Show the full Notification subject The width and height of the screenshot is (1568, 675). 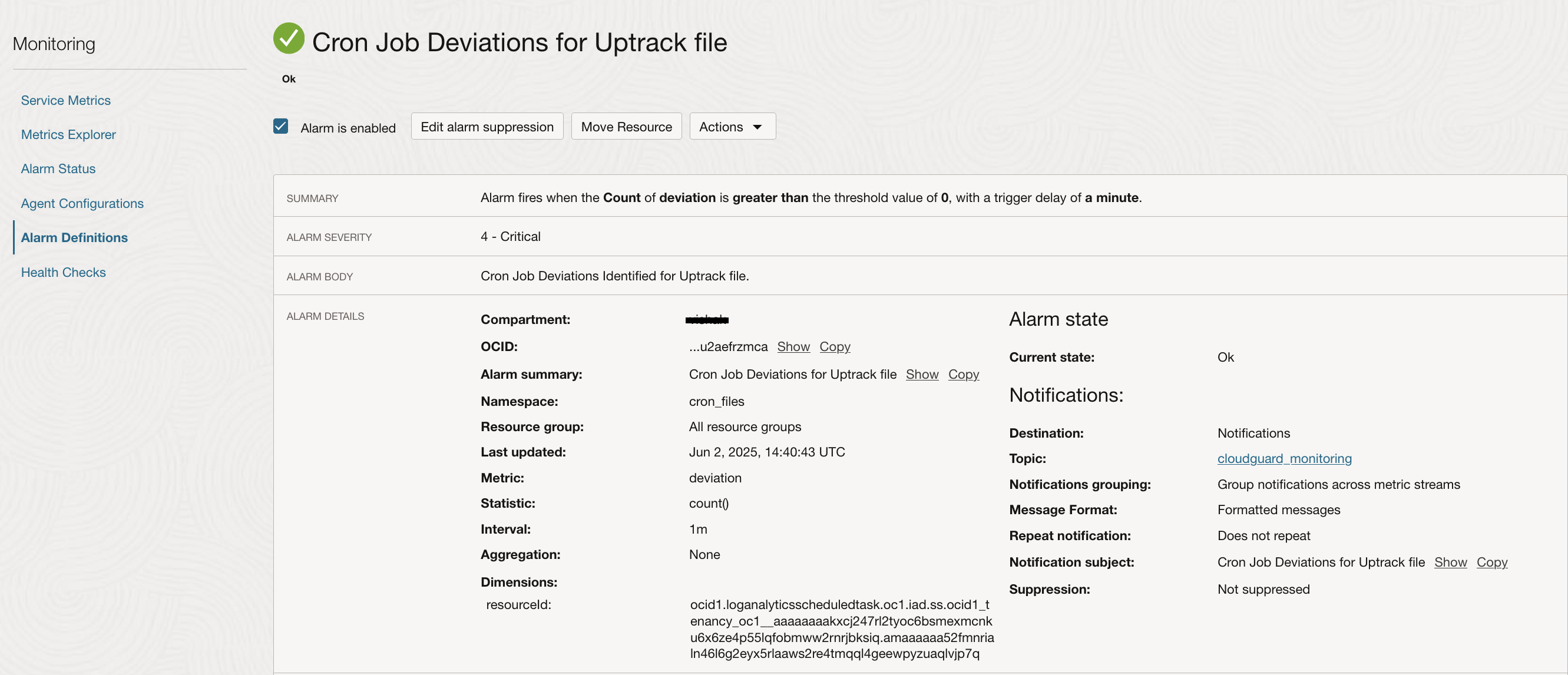tap(1450, 562)
